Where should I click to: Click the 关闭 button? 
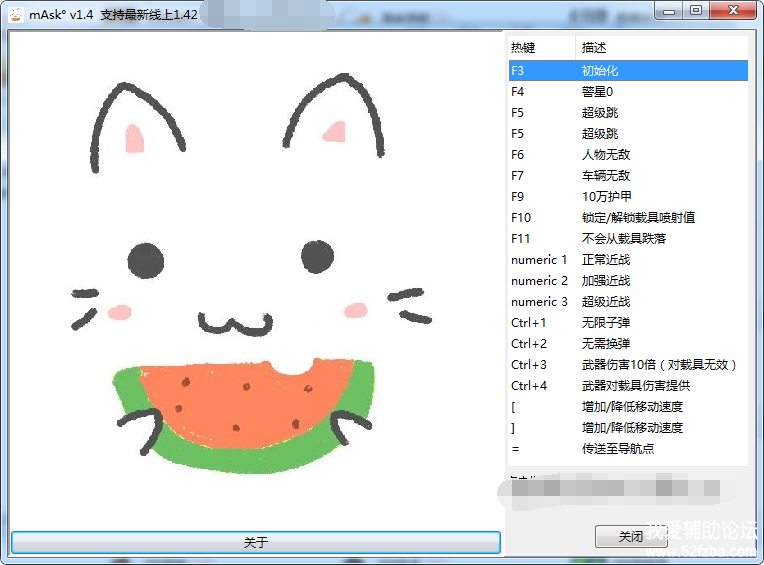[x=631, y=536]
